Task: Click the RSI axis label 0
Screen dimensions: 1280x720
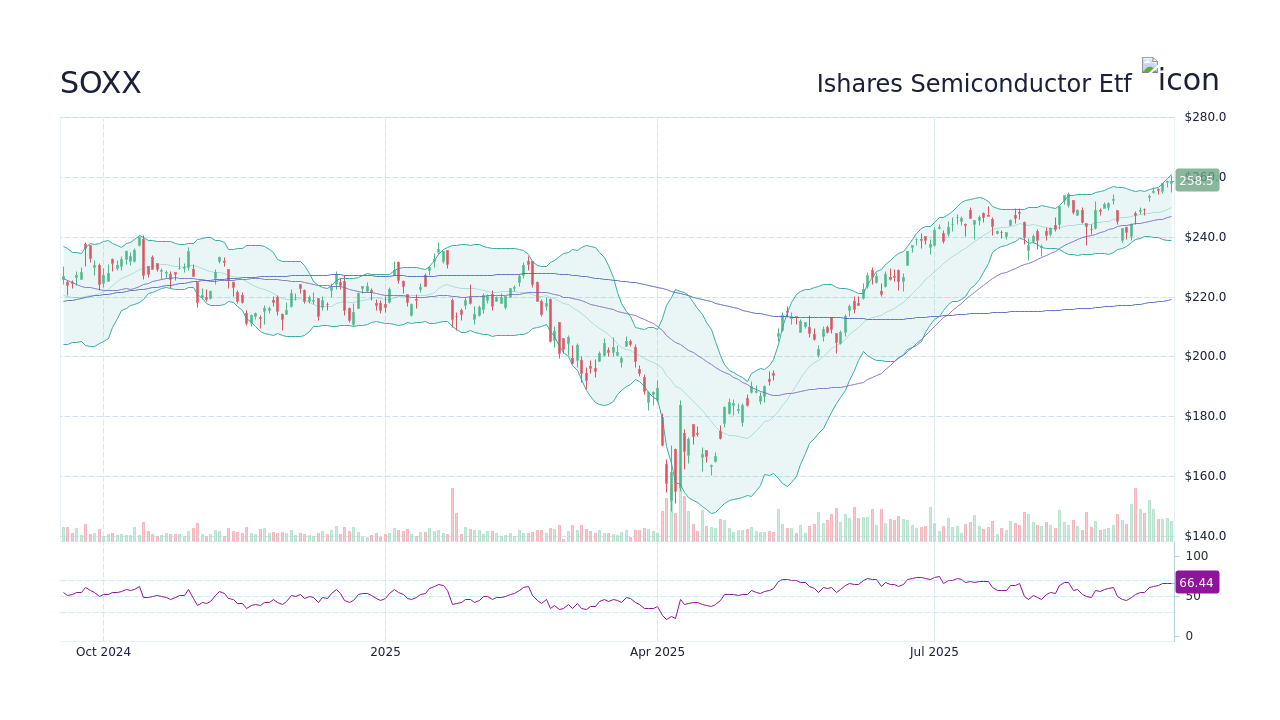Action: pyautogui.click(x=1189, y=636)
